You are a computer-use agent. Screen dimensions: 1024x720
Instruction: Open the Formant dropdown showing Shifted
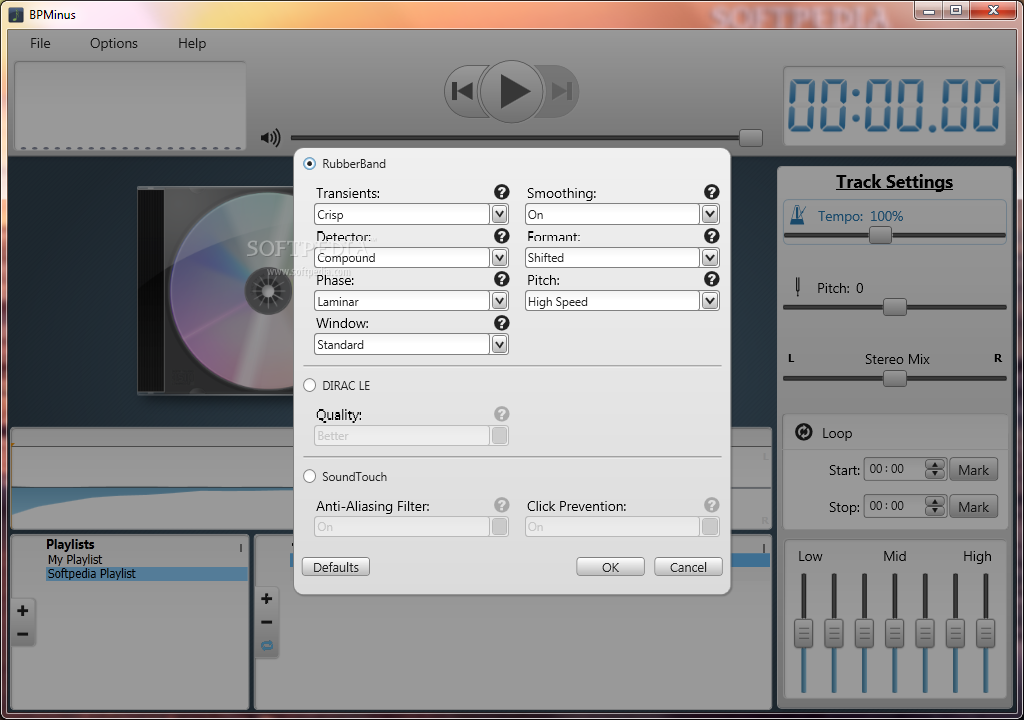point(622,257)
